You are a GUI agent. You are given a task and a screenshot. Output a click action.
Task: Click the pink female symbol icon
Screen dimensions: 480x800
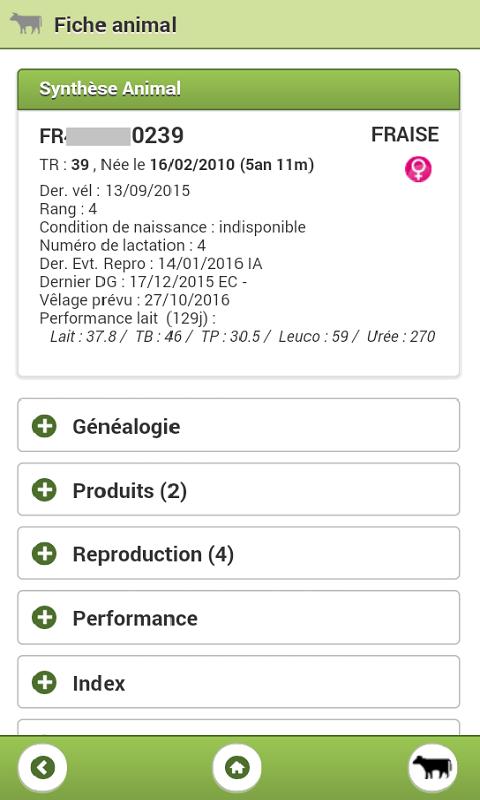pos(418,169)
